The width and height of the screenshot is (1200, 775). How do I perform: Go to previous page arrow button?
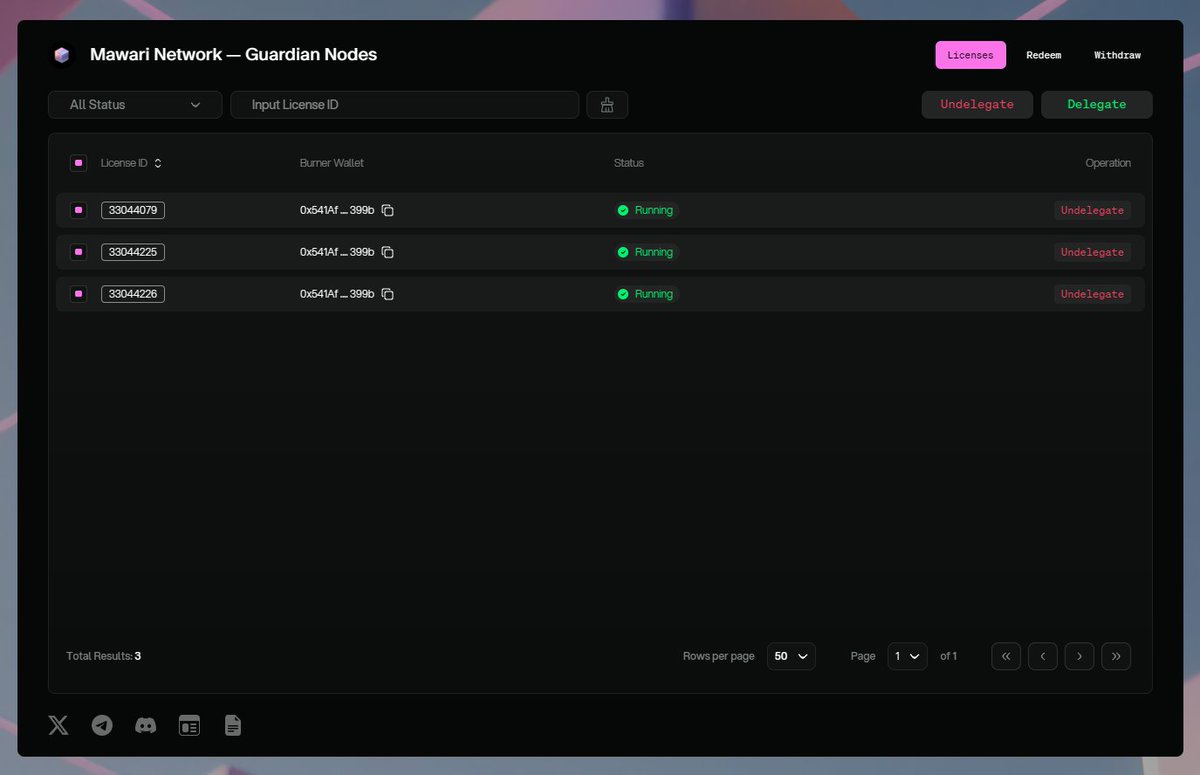coord(1043,656)
